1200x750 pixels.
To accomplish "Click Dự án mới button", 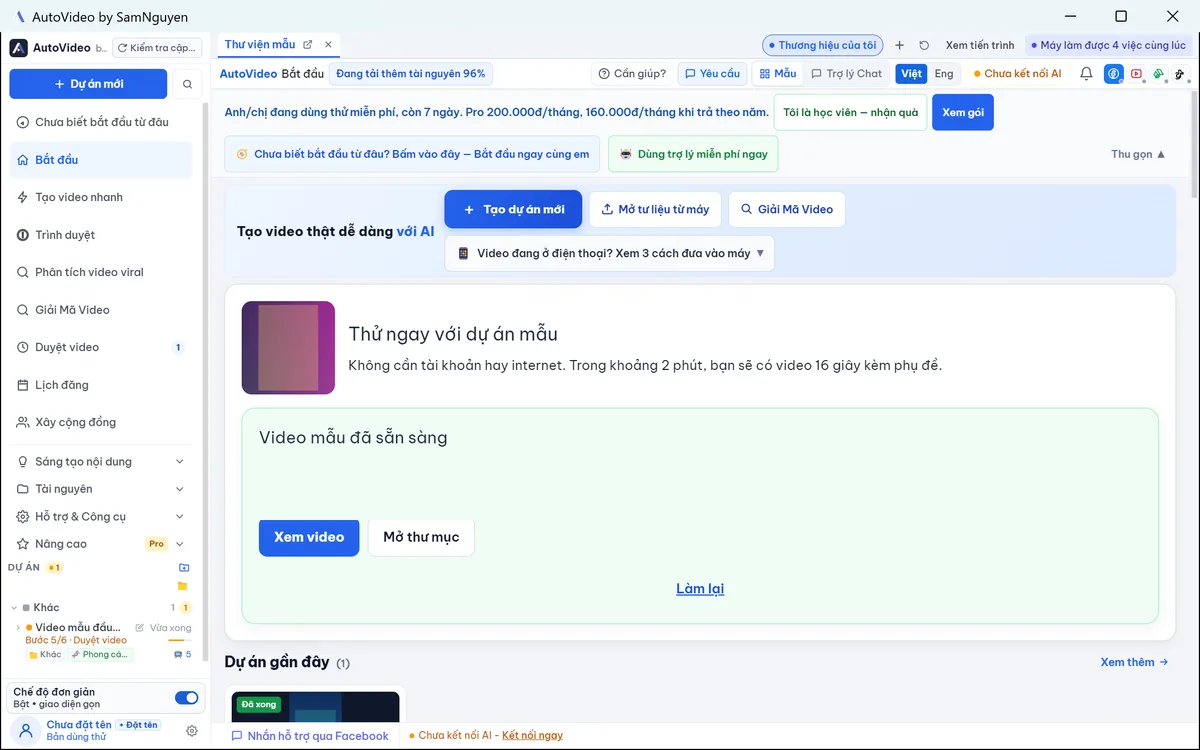I will pyautogui.click(x=88, y=84).
